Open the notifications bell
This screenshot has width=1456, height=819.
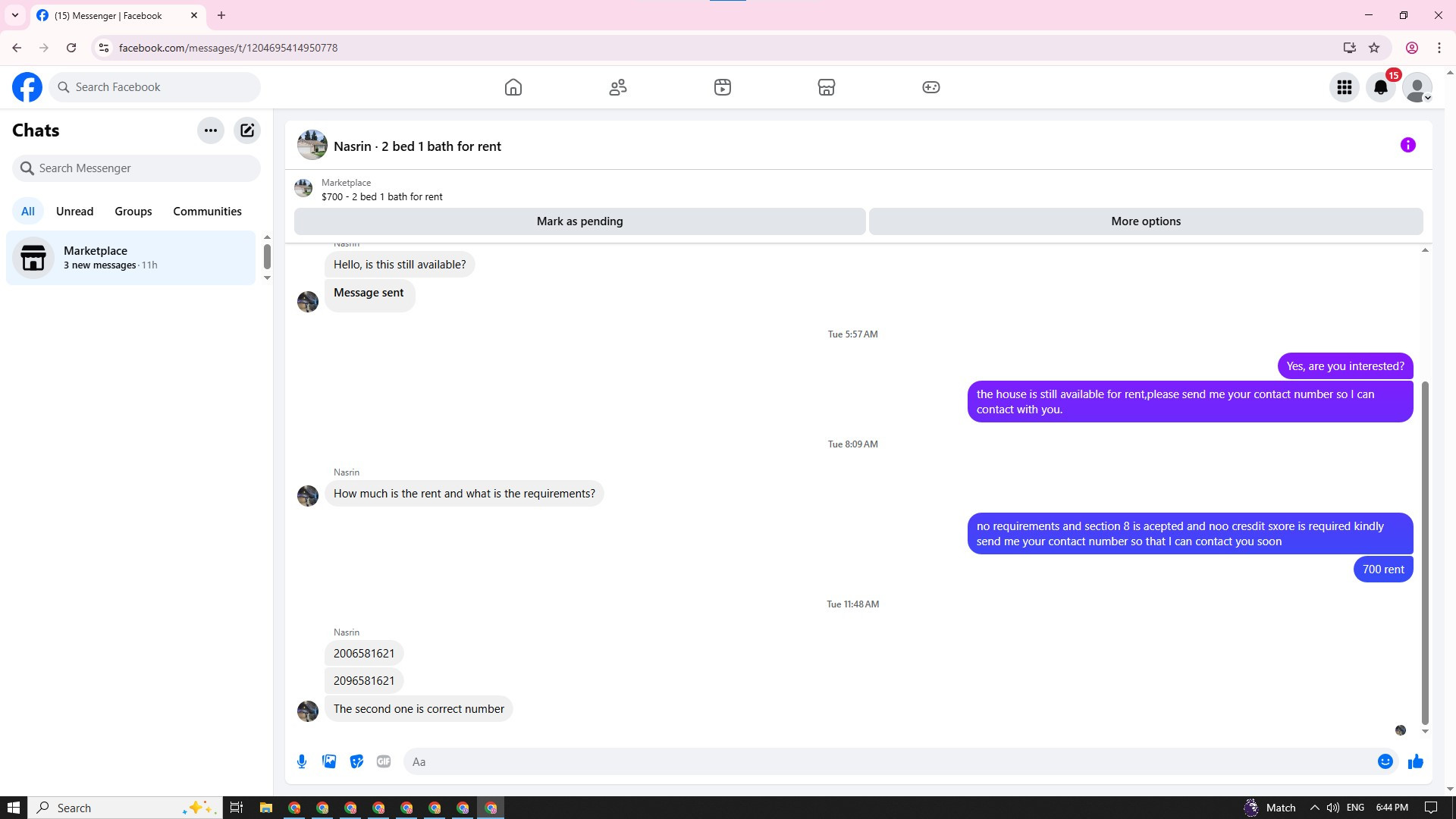[x=1380, y=87]
